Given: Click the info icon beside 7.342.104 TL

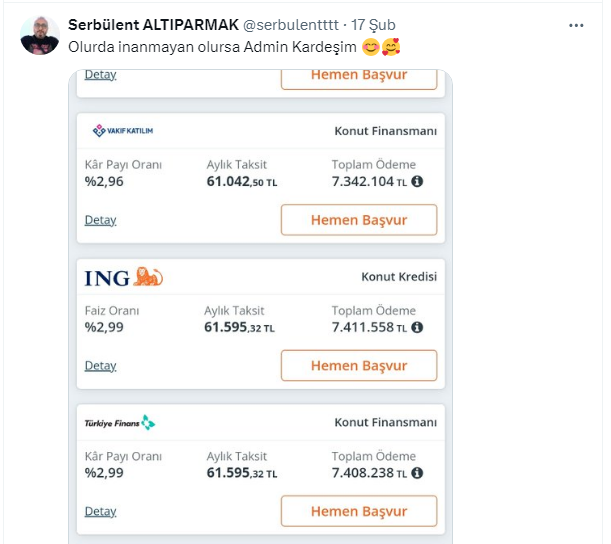Looking at the screenshot, I should [417, 182].
